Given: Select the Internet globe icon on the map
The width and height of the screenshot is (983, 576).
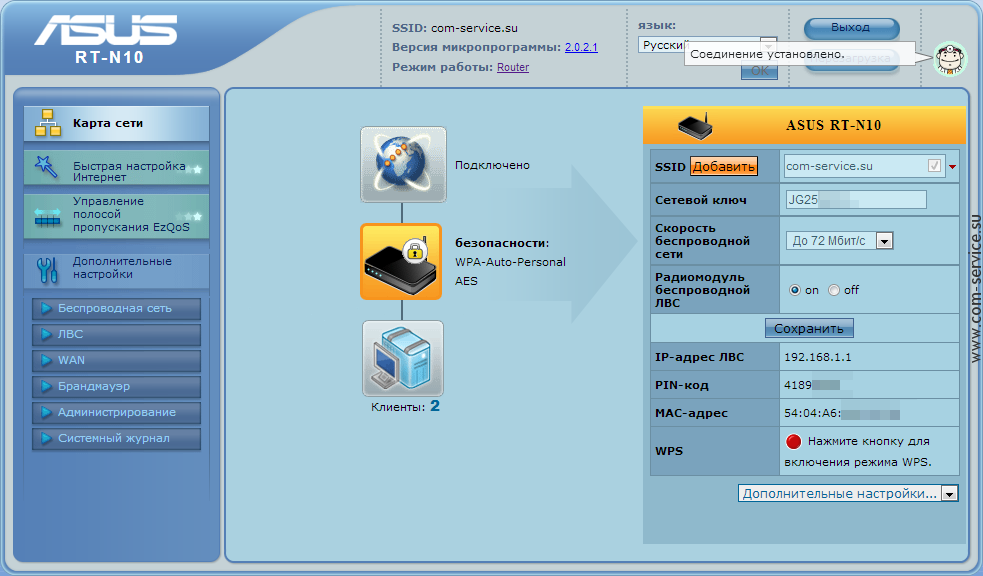Looking at the screenshot, I should coord(403,164).
